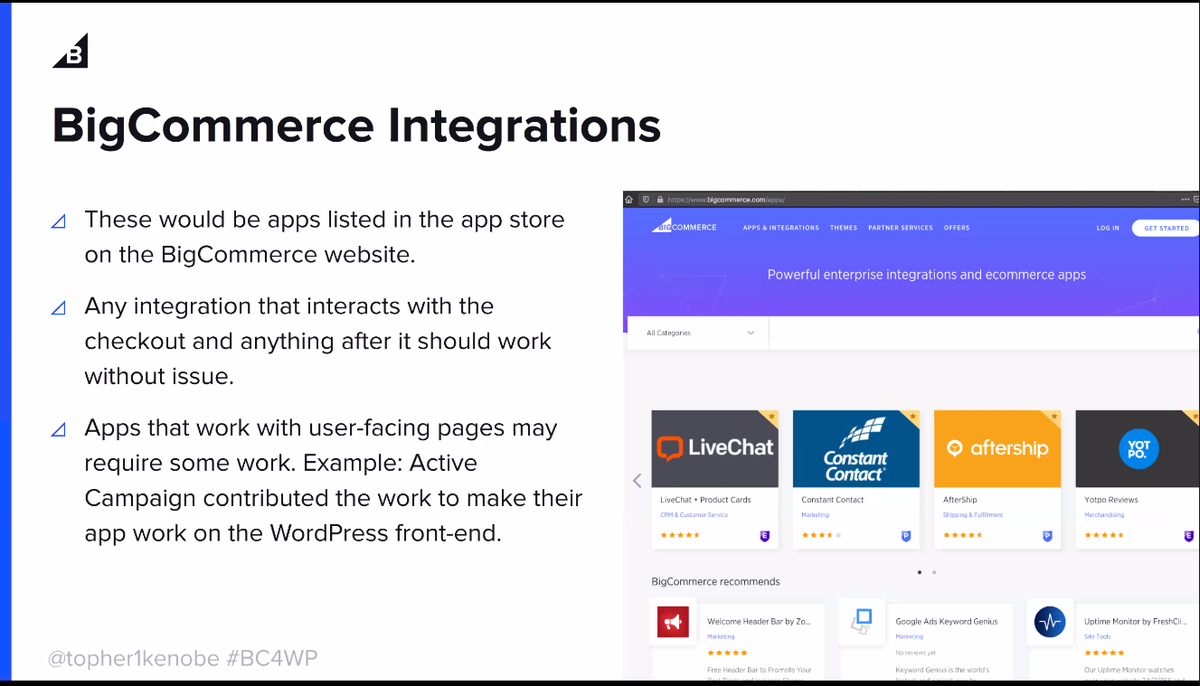The image size is (1200, 686).
Task: Click the featured star on aftership tile
Action: [x=1054, y=416]
